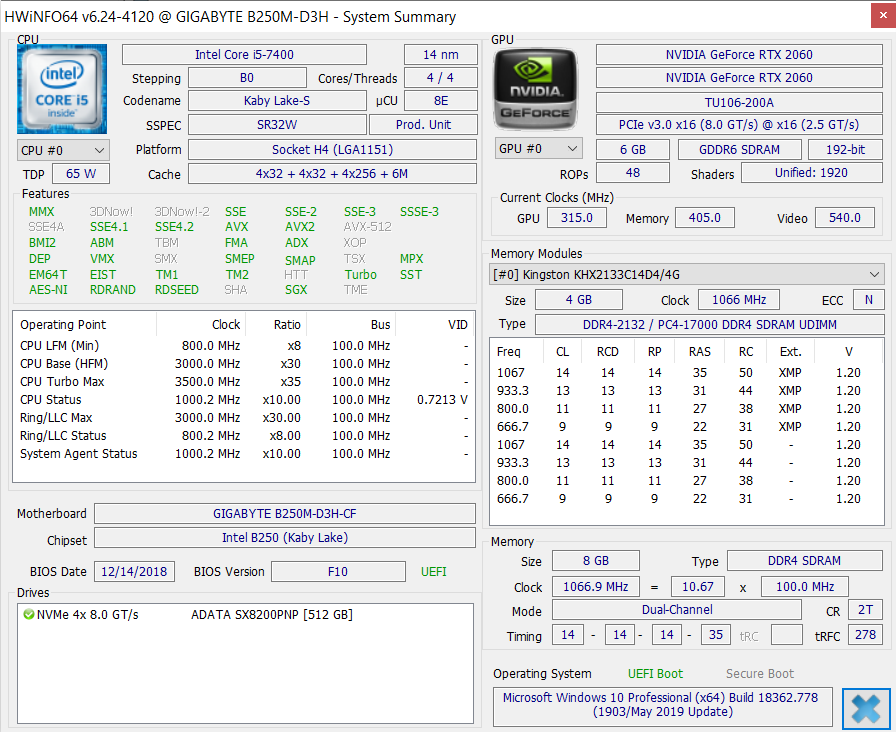The width and height of the screenshot is (896, 732).
Task: Click the blue X close icon at bottom
Action: pos(866,709)
